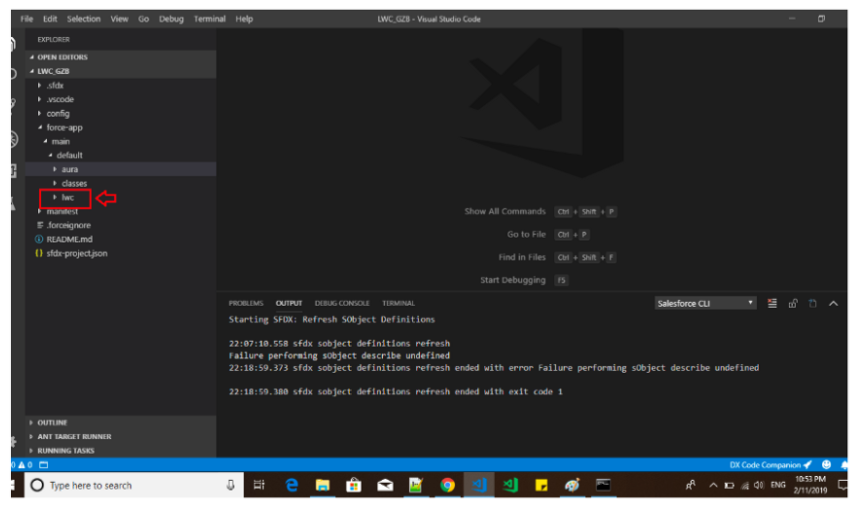Expand the classes folder
860x510 pixels.
[120, 183]
